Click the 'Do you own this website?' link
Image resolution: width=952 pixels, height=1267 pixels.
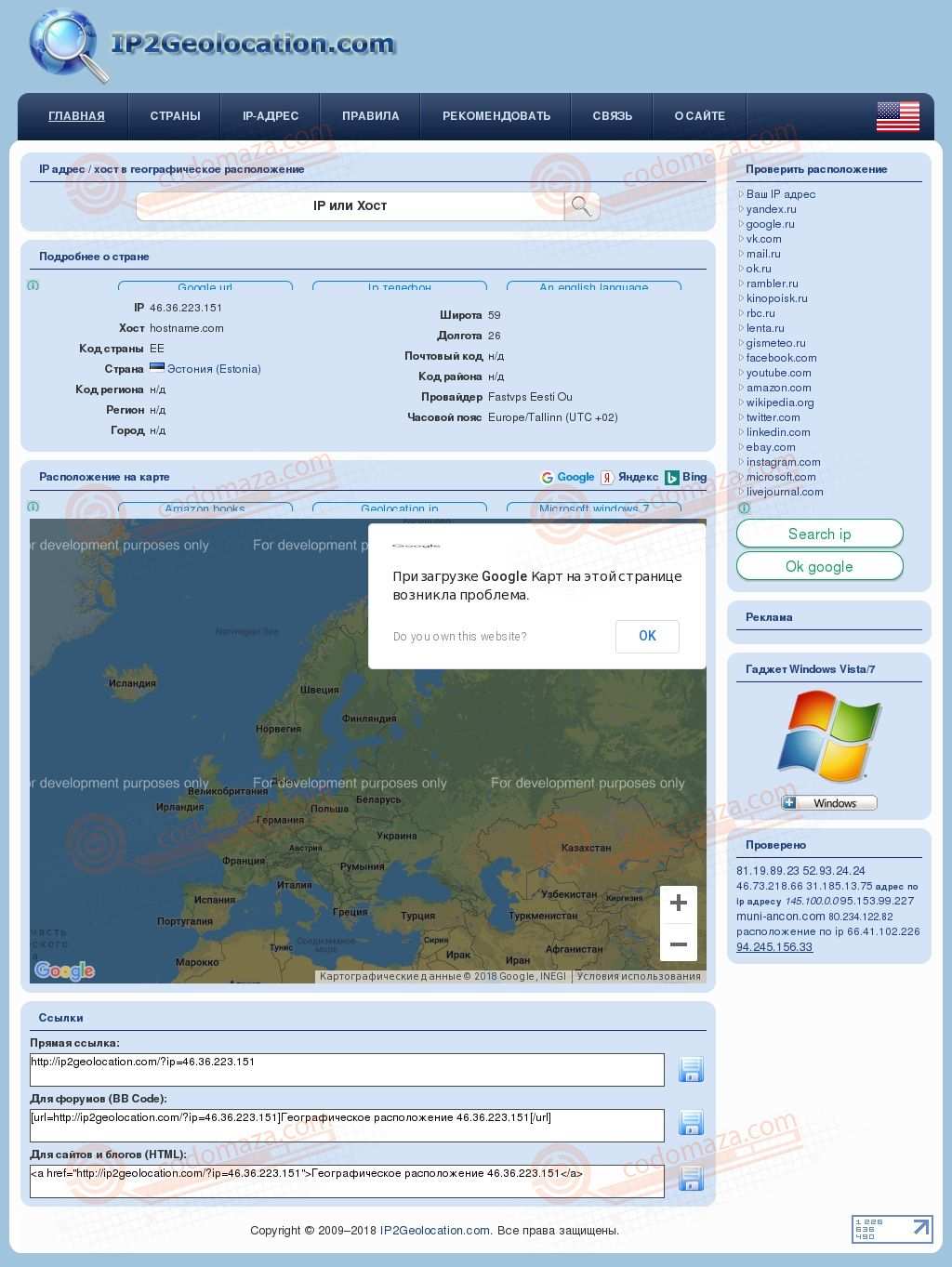pos(459,637)
